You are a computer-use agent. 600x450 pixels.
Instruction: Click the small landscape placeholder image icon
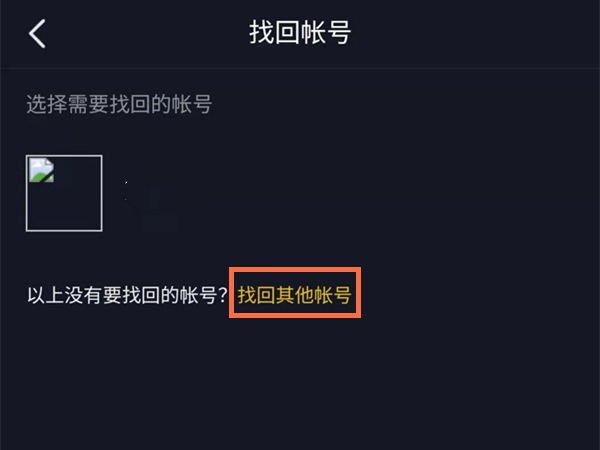[42, 170]
